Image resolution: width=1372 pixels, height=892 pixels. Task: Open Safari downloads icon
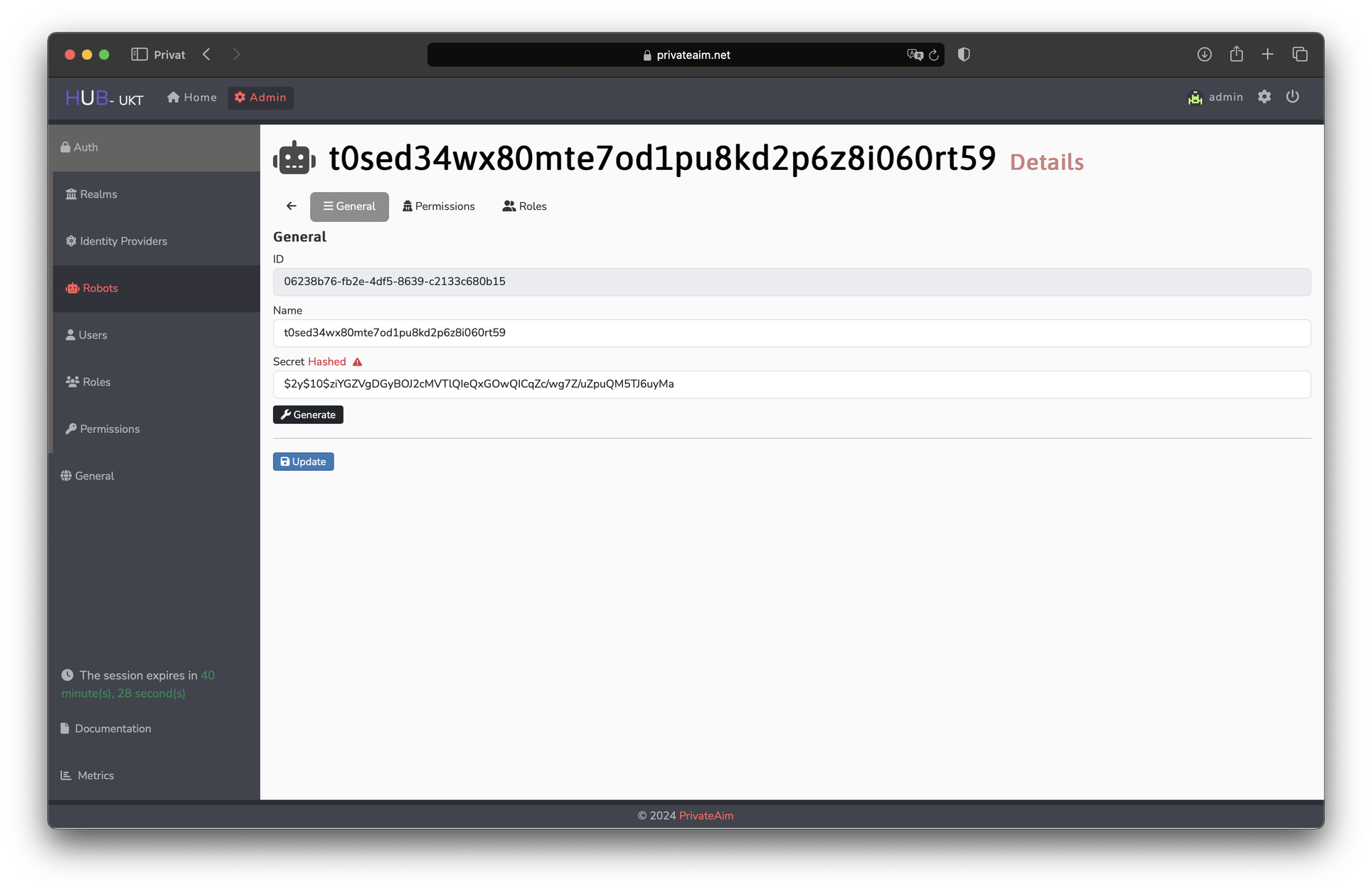click(1204, 55)
